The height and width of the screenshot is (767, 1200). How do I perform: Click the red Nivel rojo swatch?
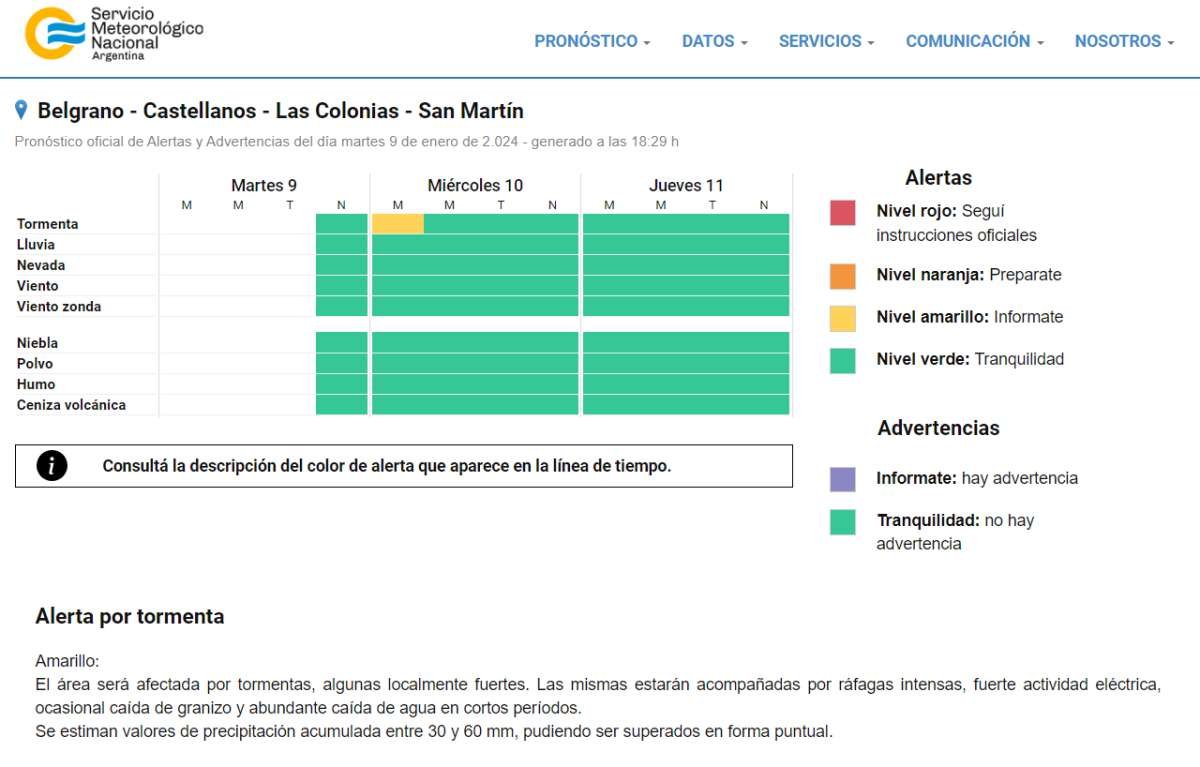[843, 212]
